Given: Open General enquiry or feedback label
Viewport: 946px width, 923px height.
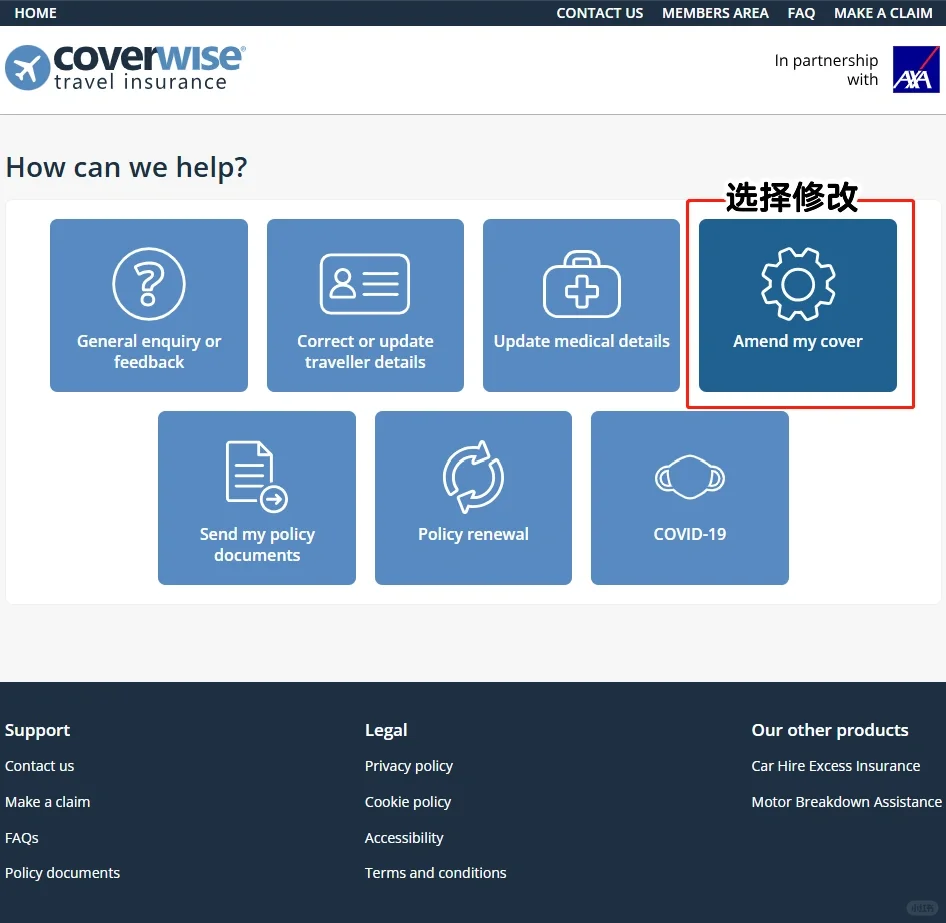Looking at the screenshot, I should 148,351.
